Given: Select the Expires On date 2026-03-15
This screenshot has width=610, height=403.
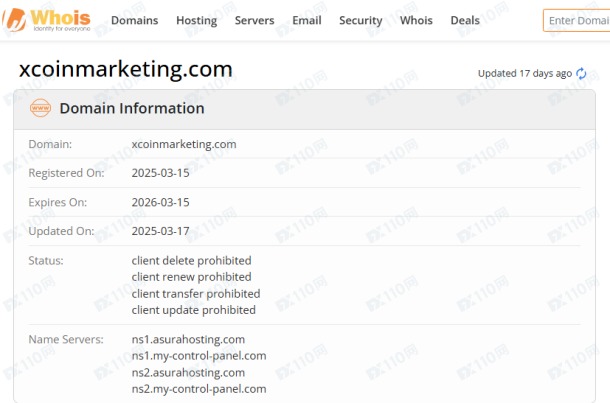Looking at the screenshot, I should 160,202.
